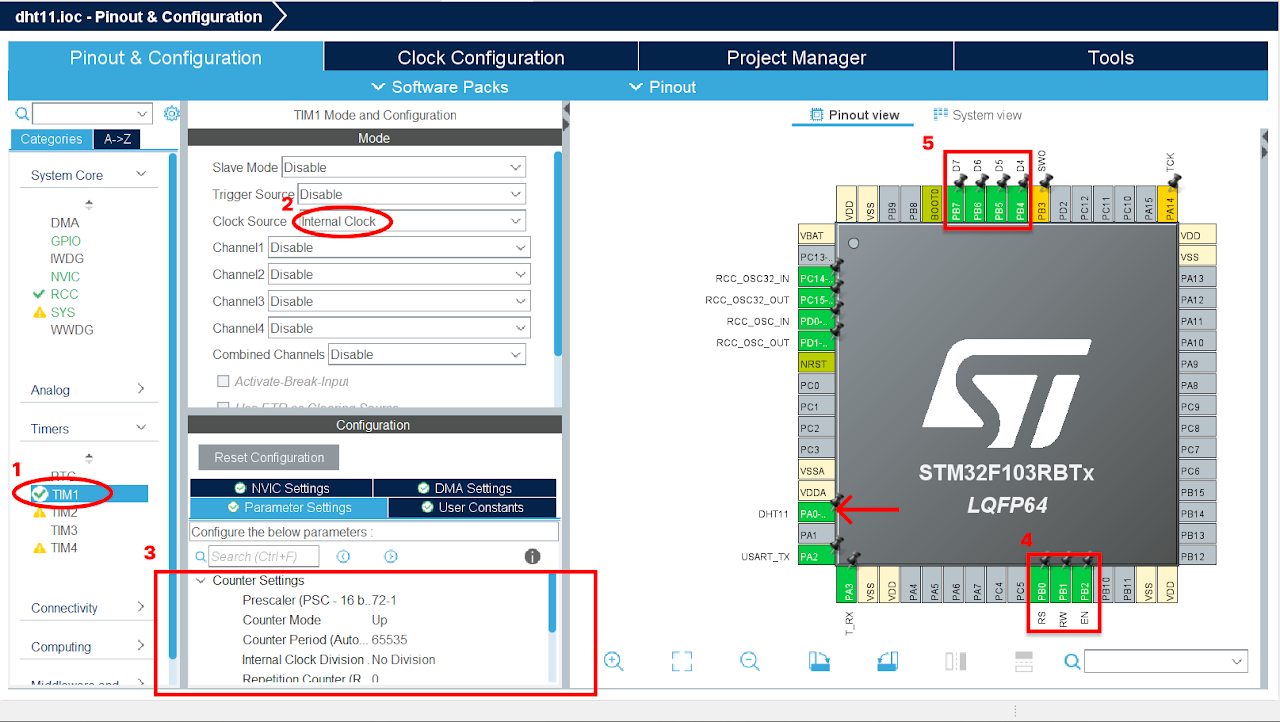The height and width of the screenshot is (722, 1280).
Task: Open the NVIC Settings tab
Action: 281,487
